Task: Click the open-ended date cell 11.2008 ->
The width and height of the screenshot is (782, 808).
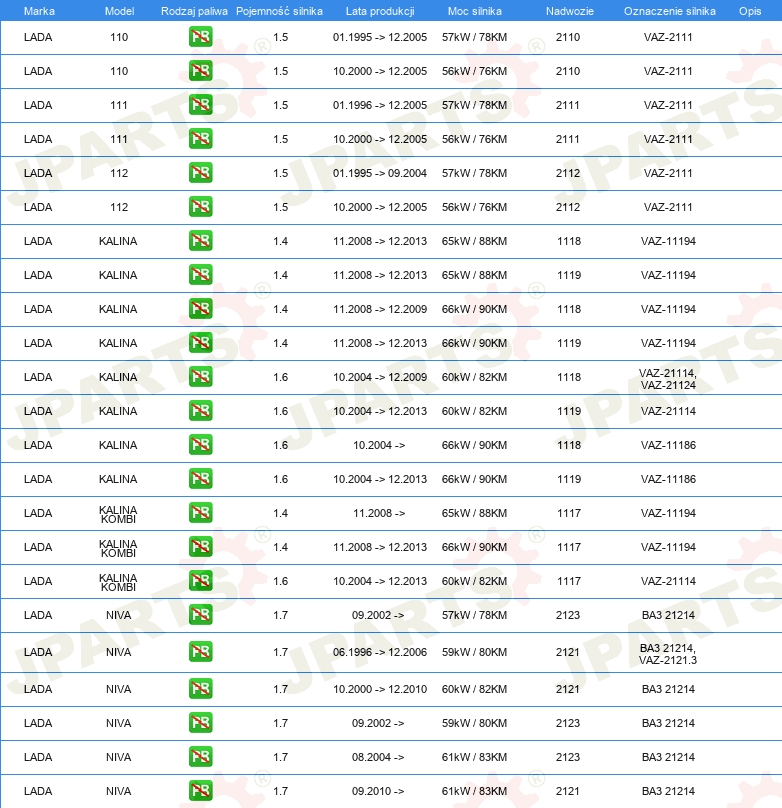Action: [x=379, y=513]
